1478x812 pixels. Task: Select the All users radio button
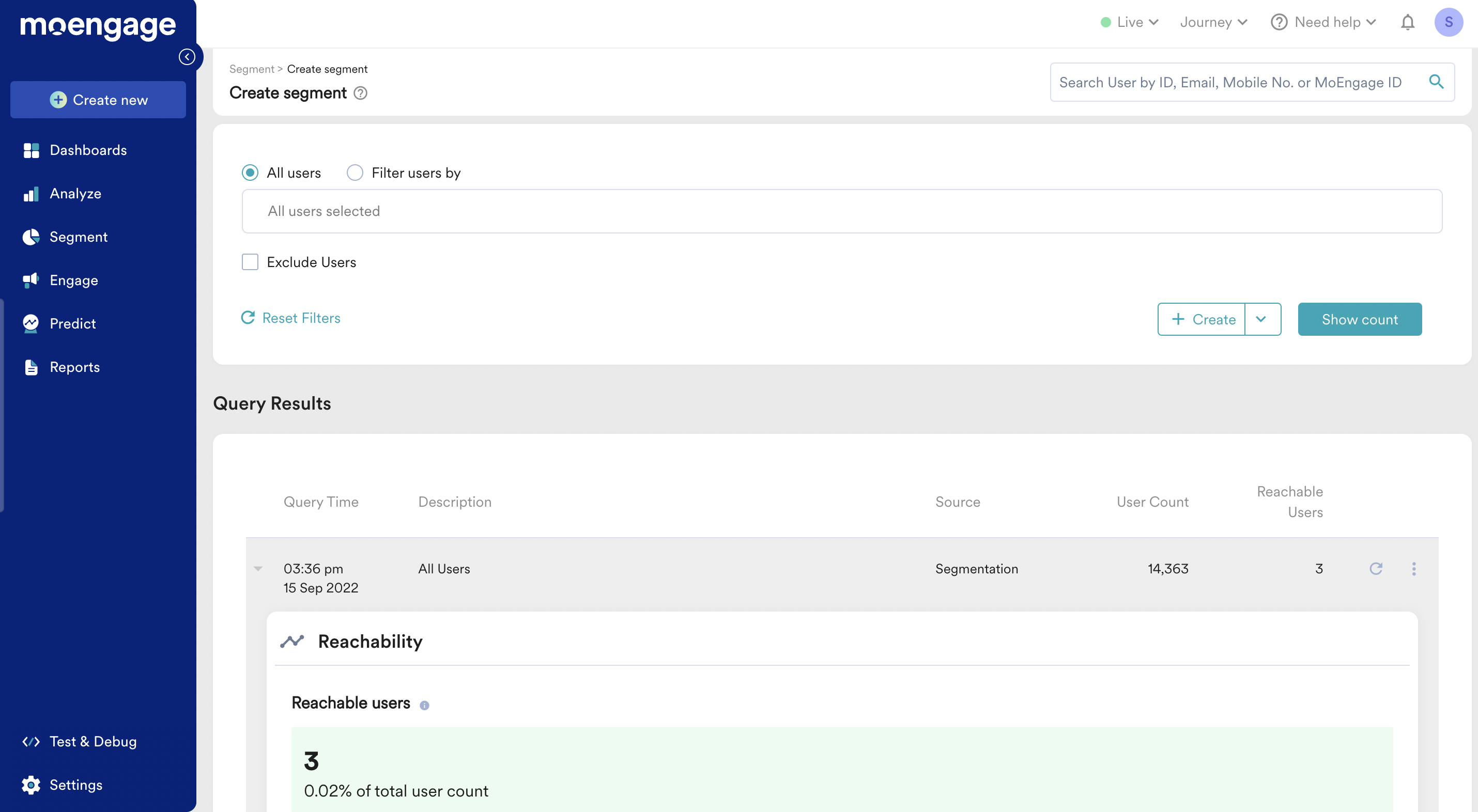250,173
